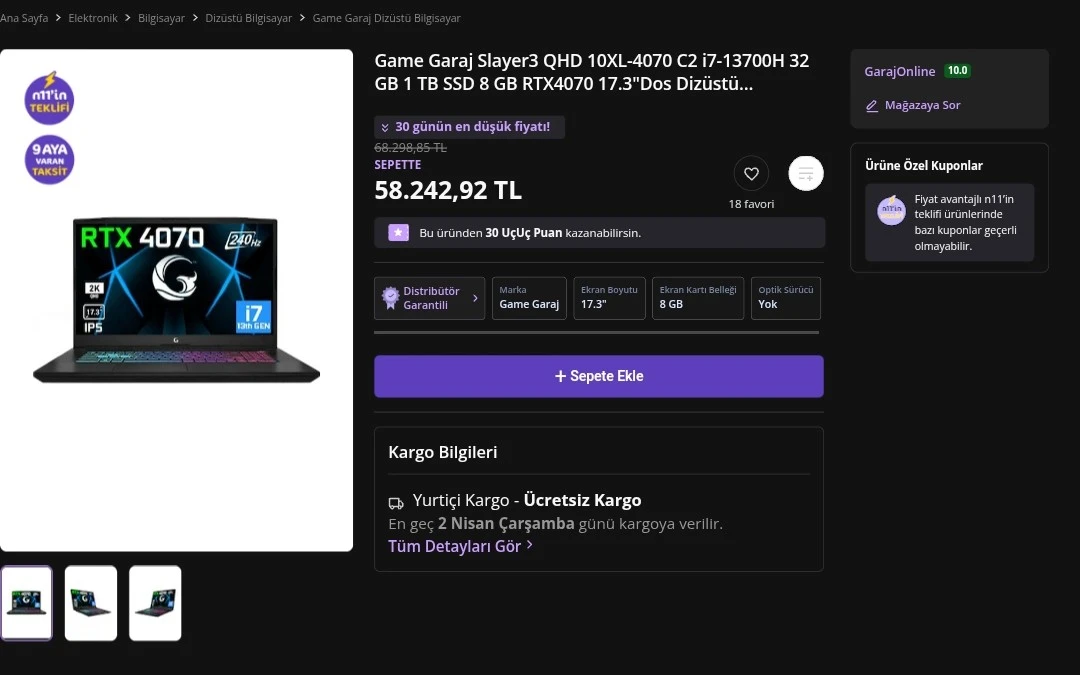Click the product title text
This screenshot has width=1080, height=675.
[x=592, y=72]
